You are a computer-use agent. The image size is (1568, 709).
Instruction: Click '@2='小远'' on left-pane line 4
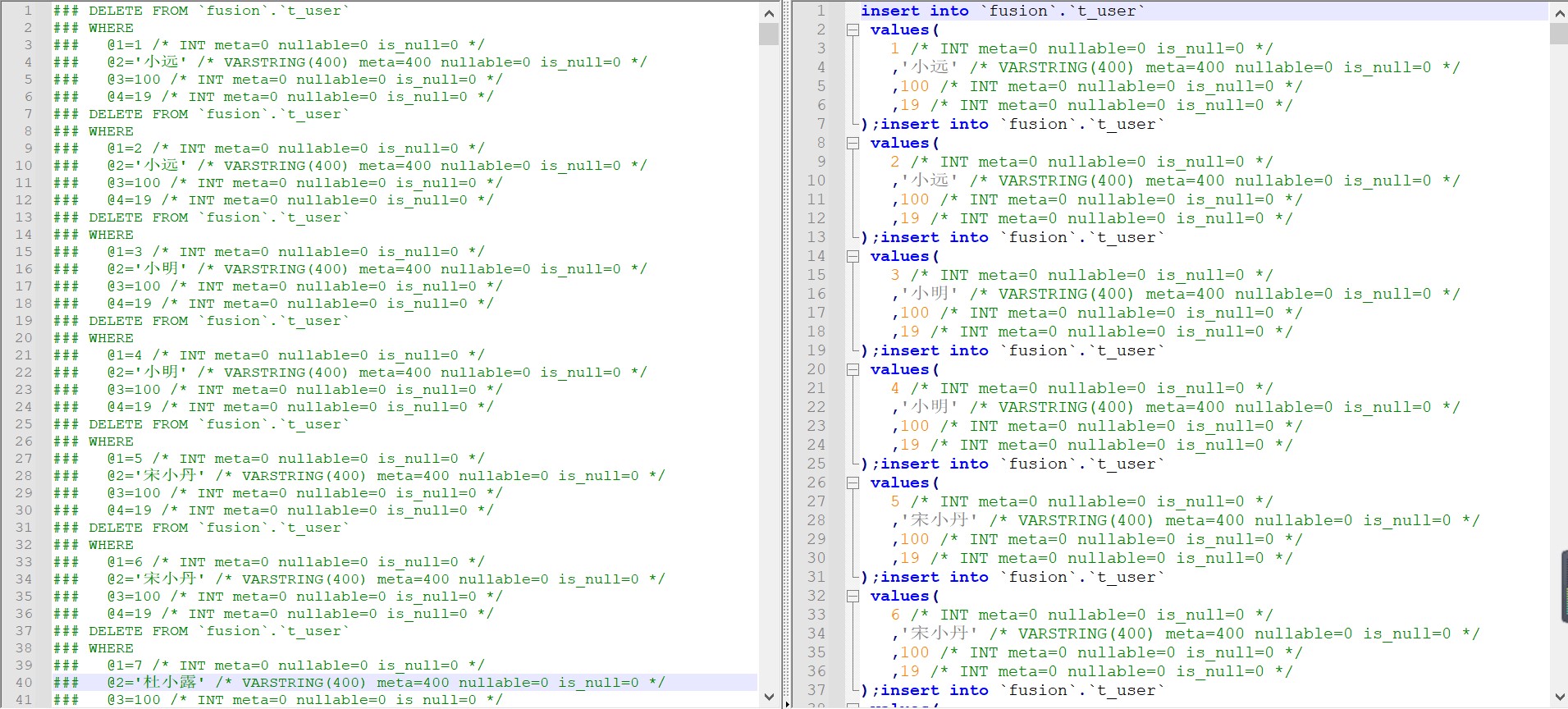(x=147, y=62)
